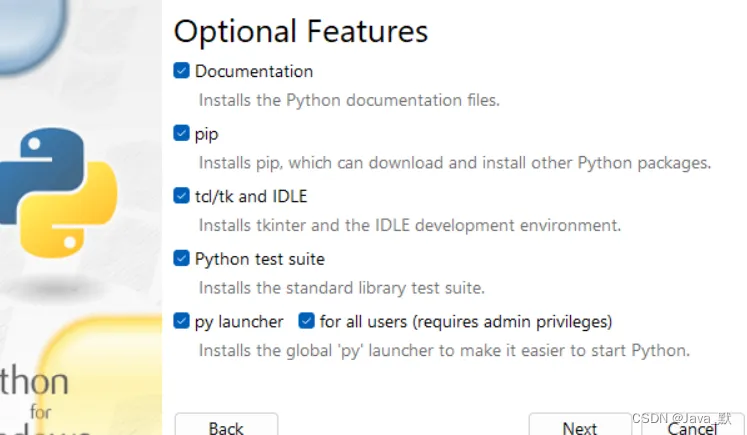Toggle the pip checkbox

pos(181,133)
